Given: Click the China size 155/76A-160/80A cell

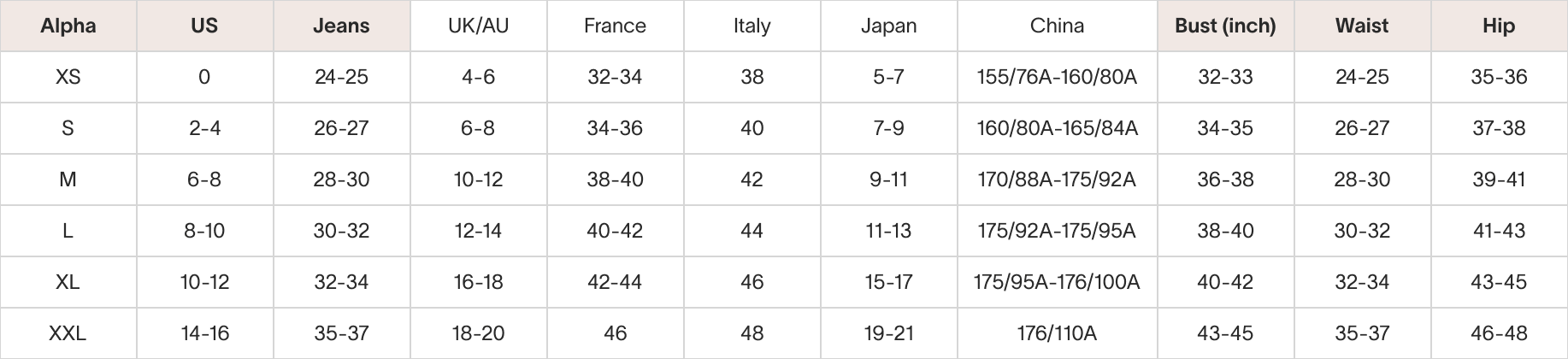Looking at the screenshot, I should pos(1058,77).
